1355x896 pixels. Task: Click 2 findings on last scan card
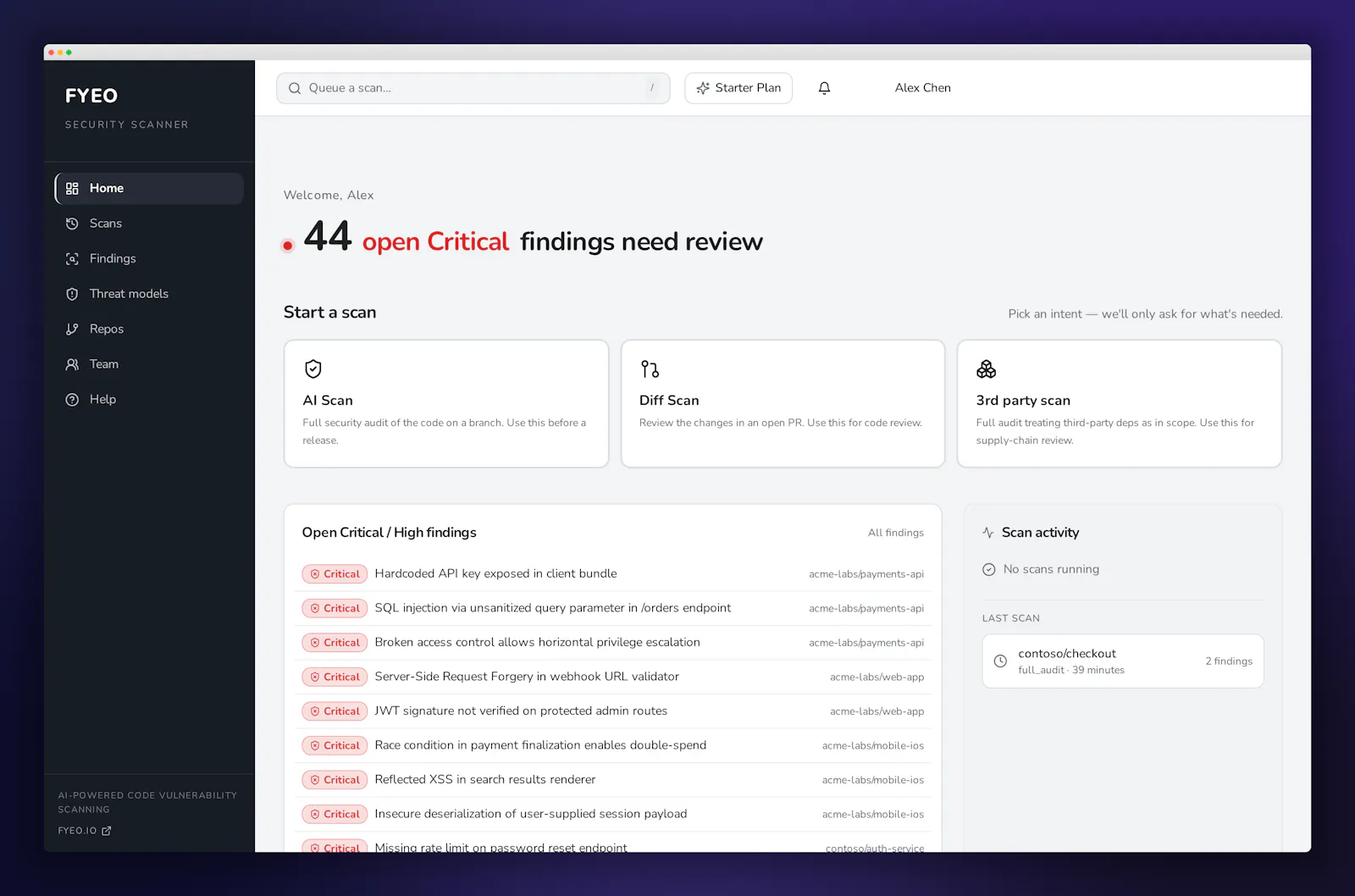click(x=1229, y=661)
